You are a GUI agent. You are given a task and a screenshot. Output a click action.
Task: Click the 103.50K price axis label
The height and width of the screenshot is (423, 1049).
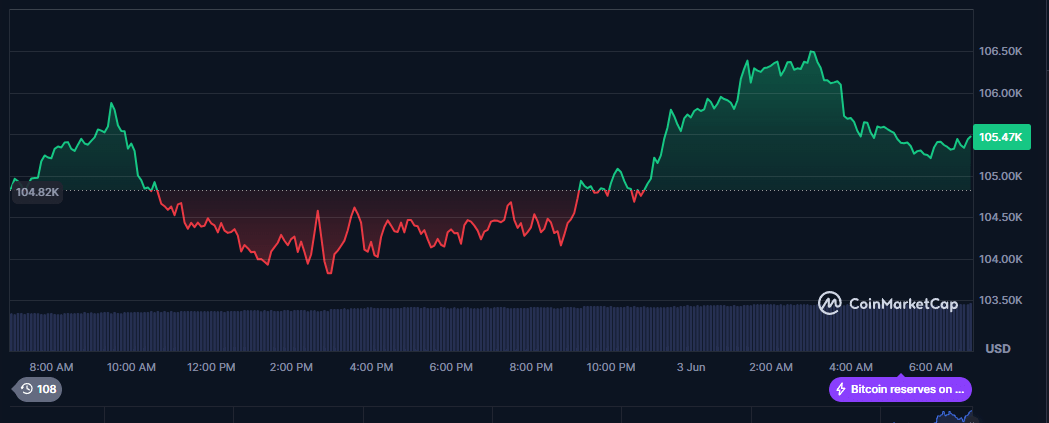pos(1000,300)
